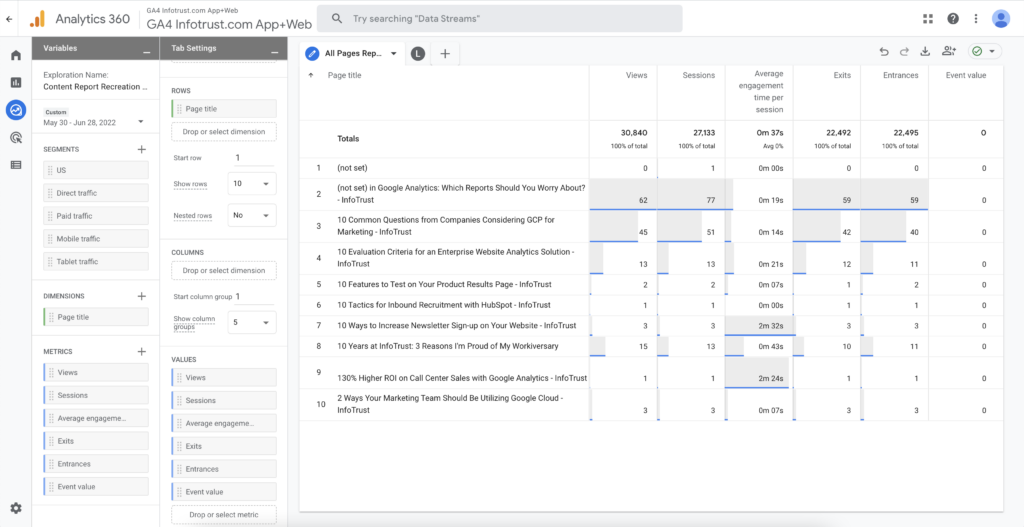Click Drop or select metric box
1024x527 pixels.
[223, 515]
